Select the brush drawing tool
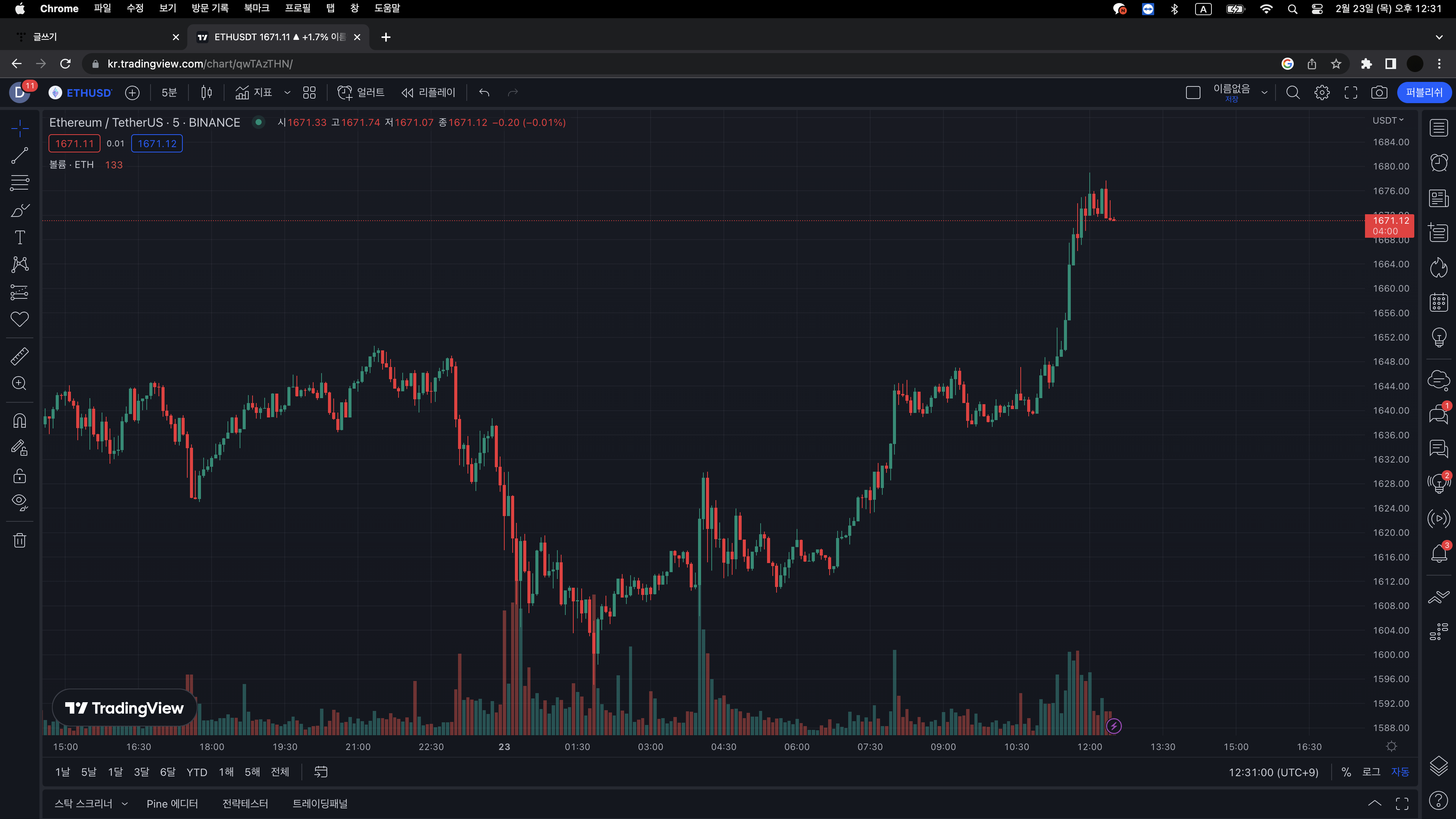 click(x=20, y=210)
